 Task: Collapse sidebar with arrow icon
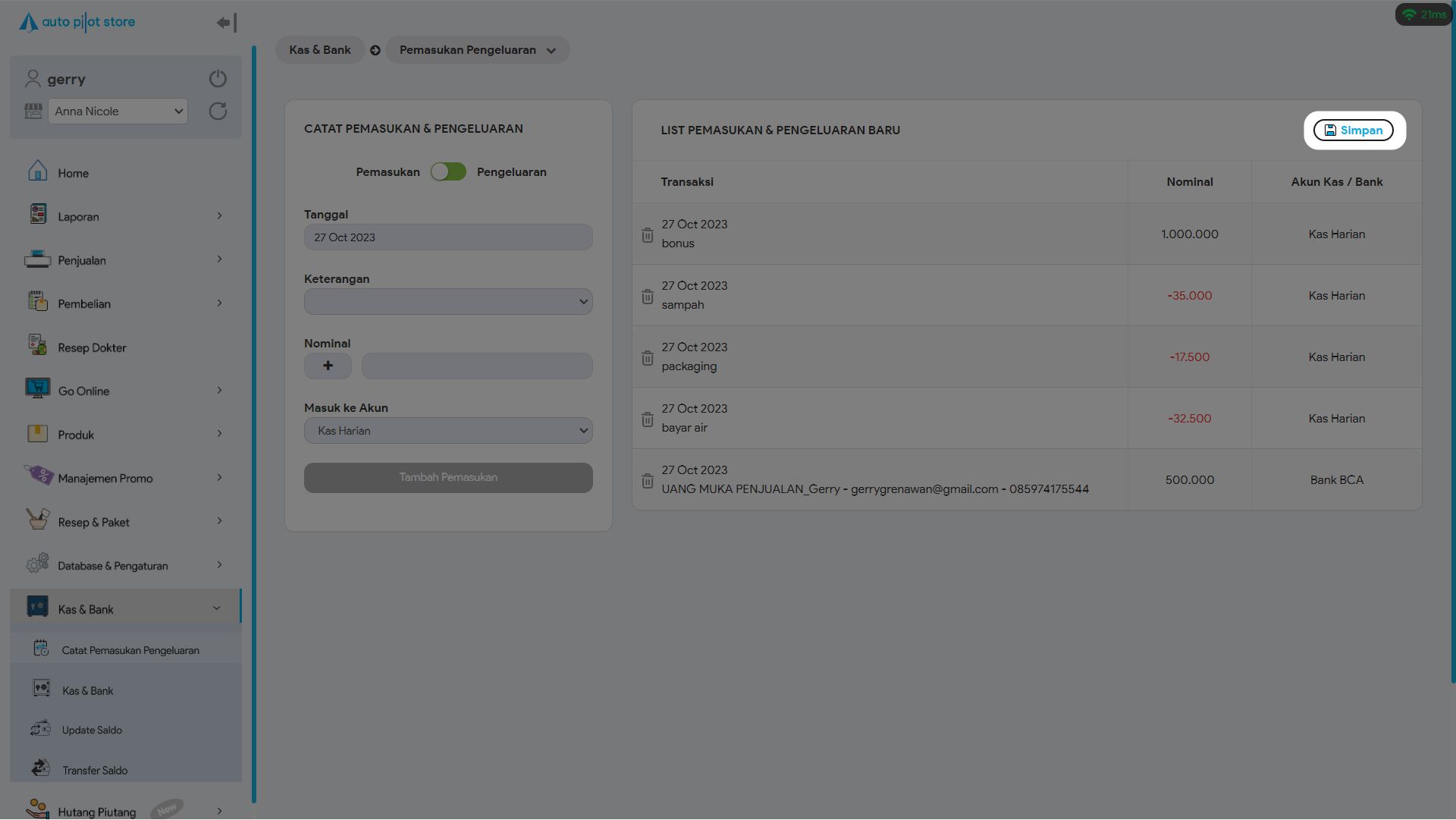point(226,23)
